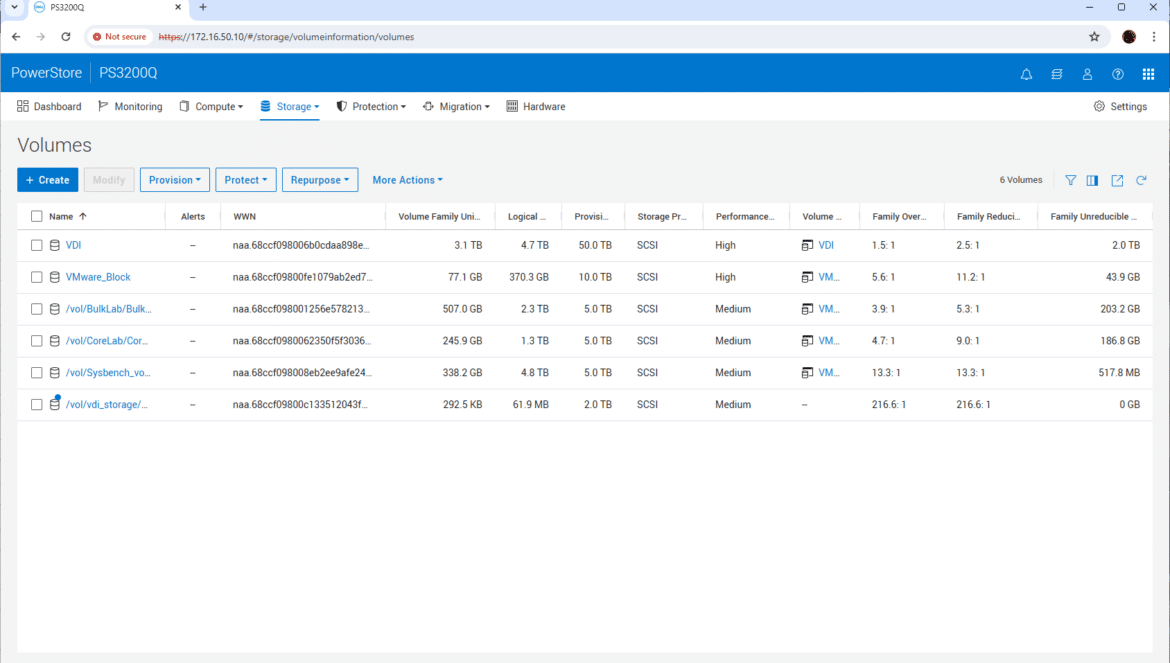This screenshot has height=663, width=1170.
Task: Open the show/hide columns icon
Action: pyautogui.click(x=1092, y=180)
